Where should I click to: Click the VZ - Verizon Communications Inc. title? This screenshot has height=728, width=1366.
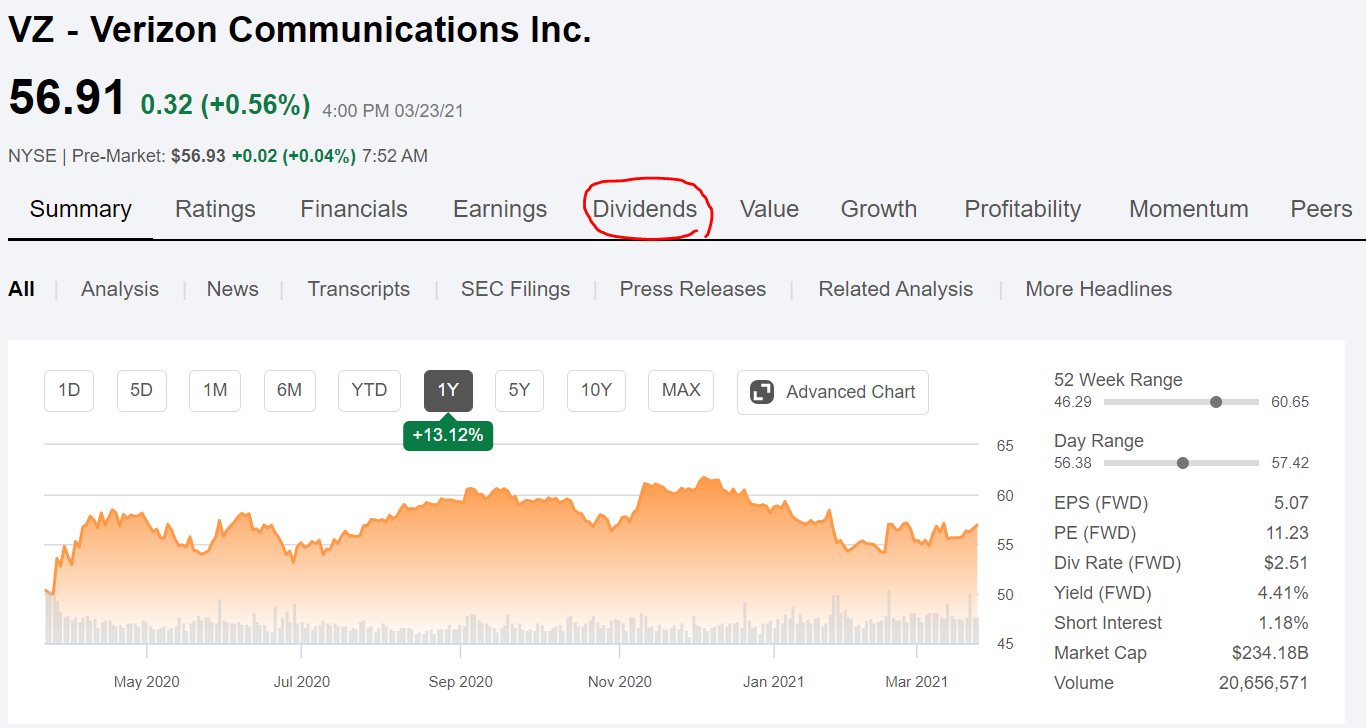click(x=300, y=29)
